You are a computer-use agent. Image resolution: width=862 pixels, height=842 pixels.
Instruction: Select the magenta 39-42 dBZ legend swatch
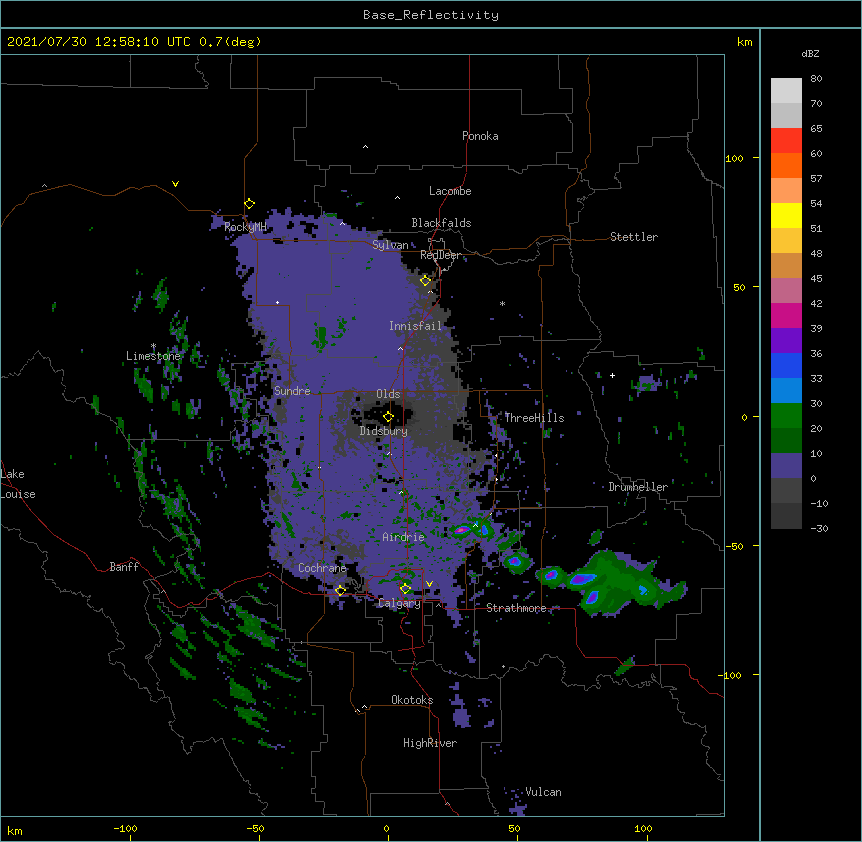(786, 316)
